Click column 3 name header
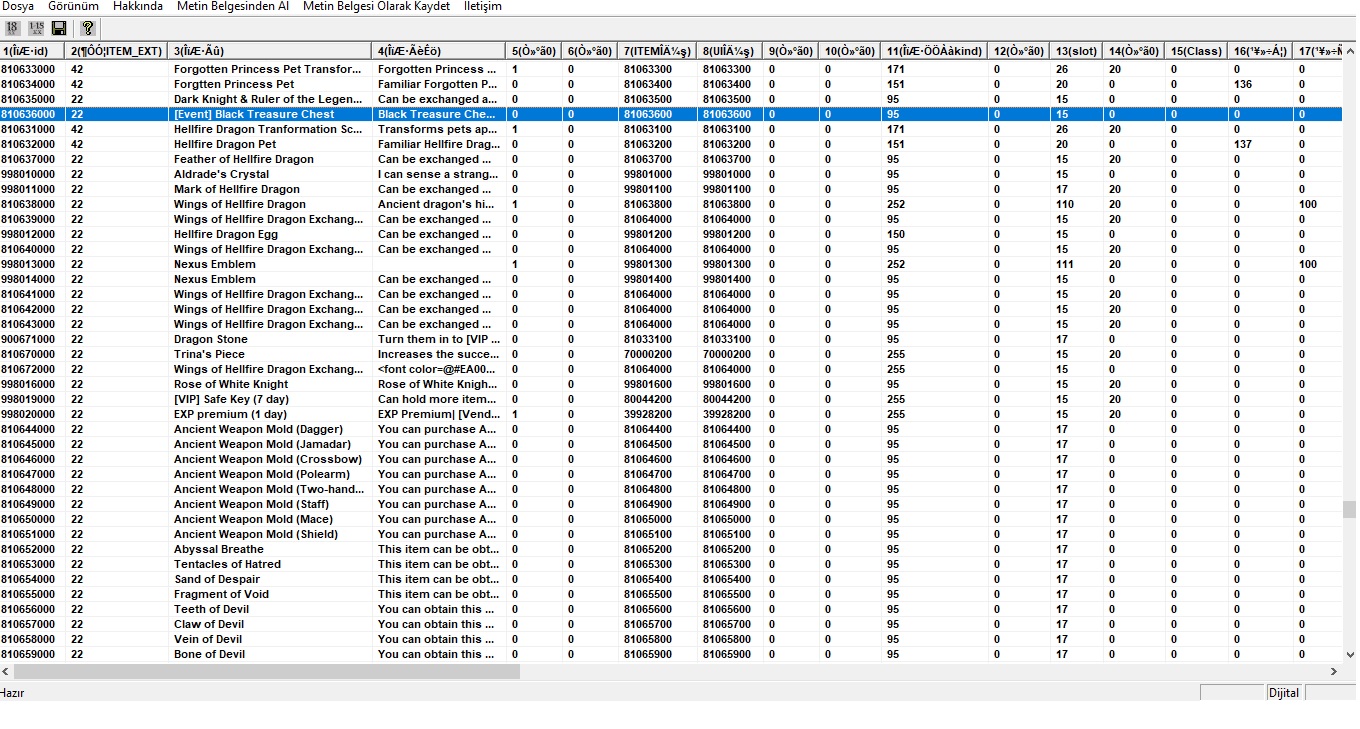1360x729 pixels. click(270, 51)
